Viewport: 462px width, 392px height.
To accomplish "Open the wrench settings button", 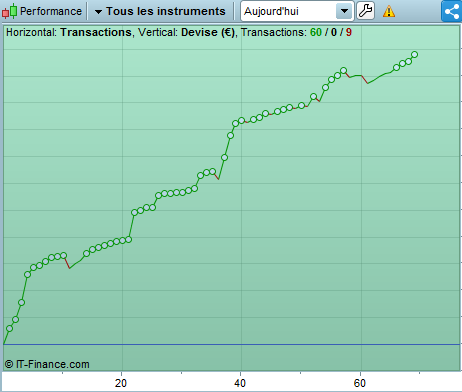I will (366, 11).
